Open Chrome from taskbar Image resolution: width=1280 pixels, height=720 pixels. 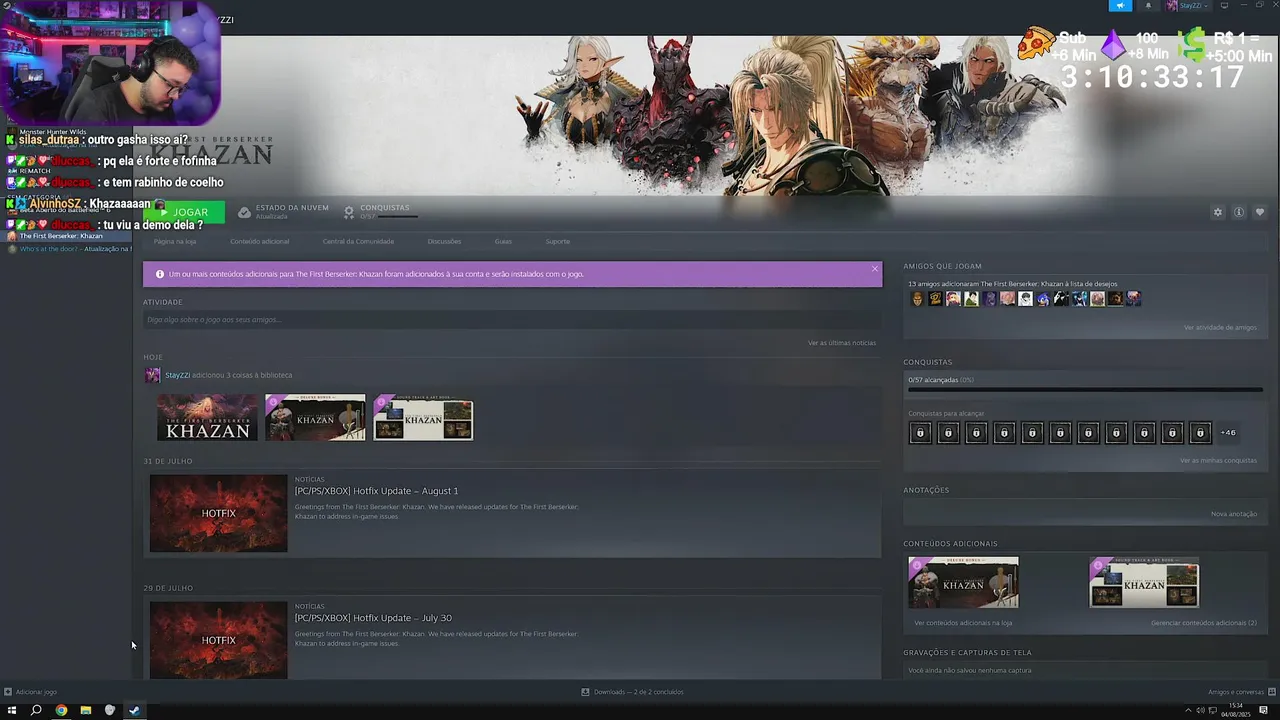coord(61,710)
